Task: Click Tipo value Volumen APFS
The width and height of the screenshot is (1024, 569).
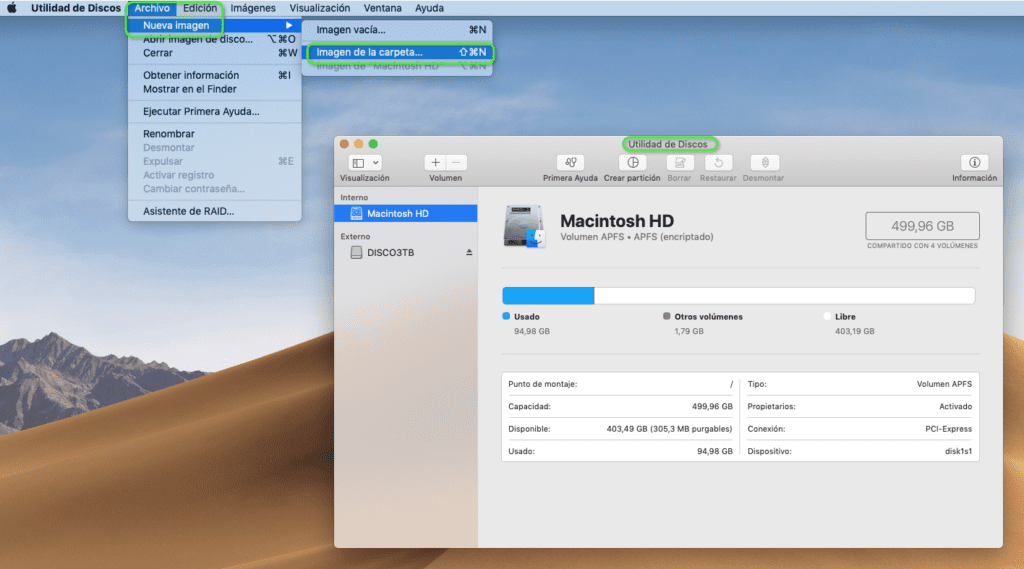Action: coord(944,384)
